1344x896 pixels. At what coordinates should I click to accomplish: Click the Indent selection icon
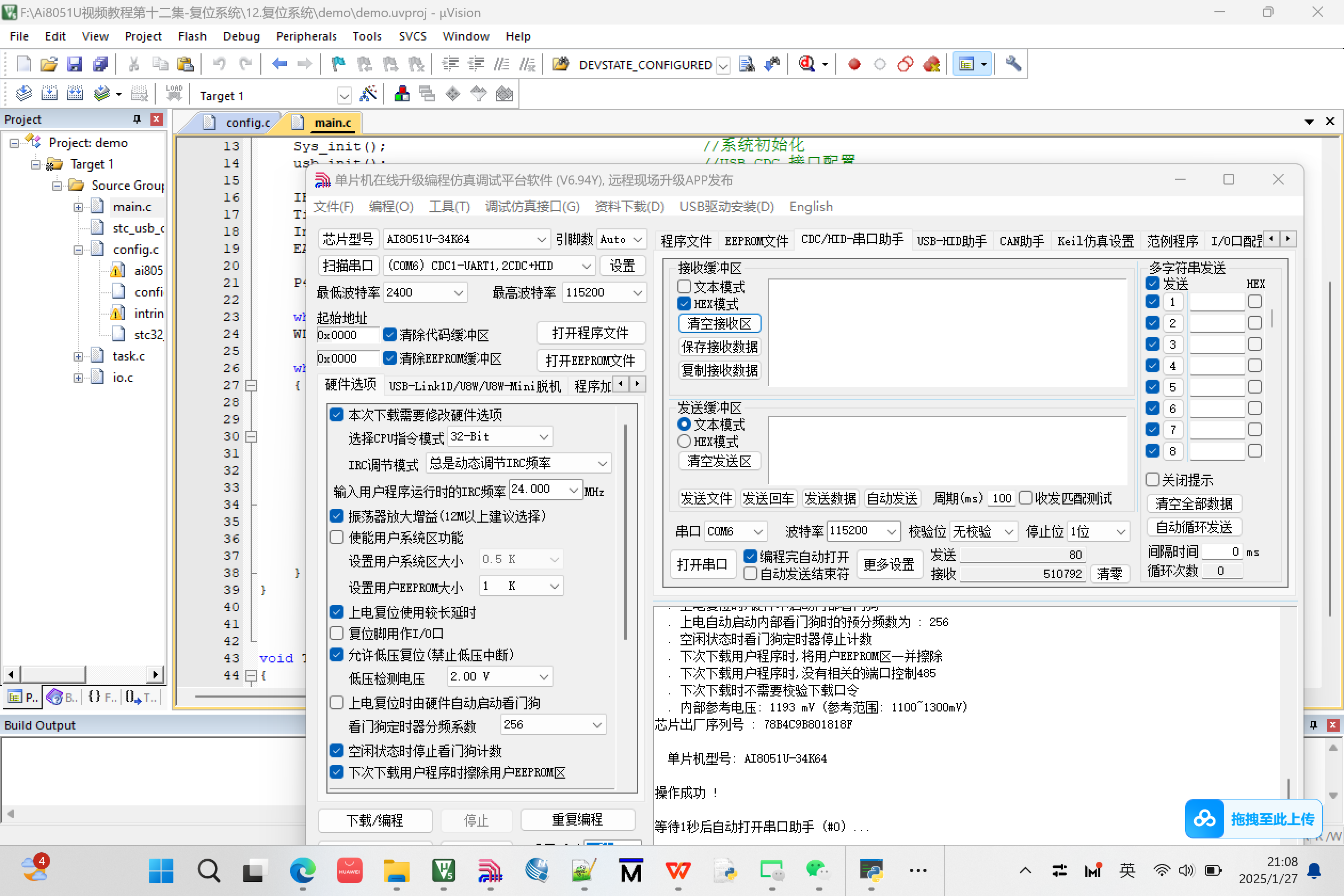click(450, 64)
